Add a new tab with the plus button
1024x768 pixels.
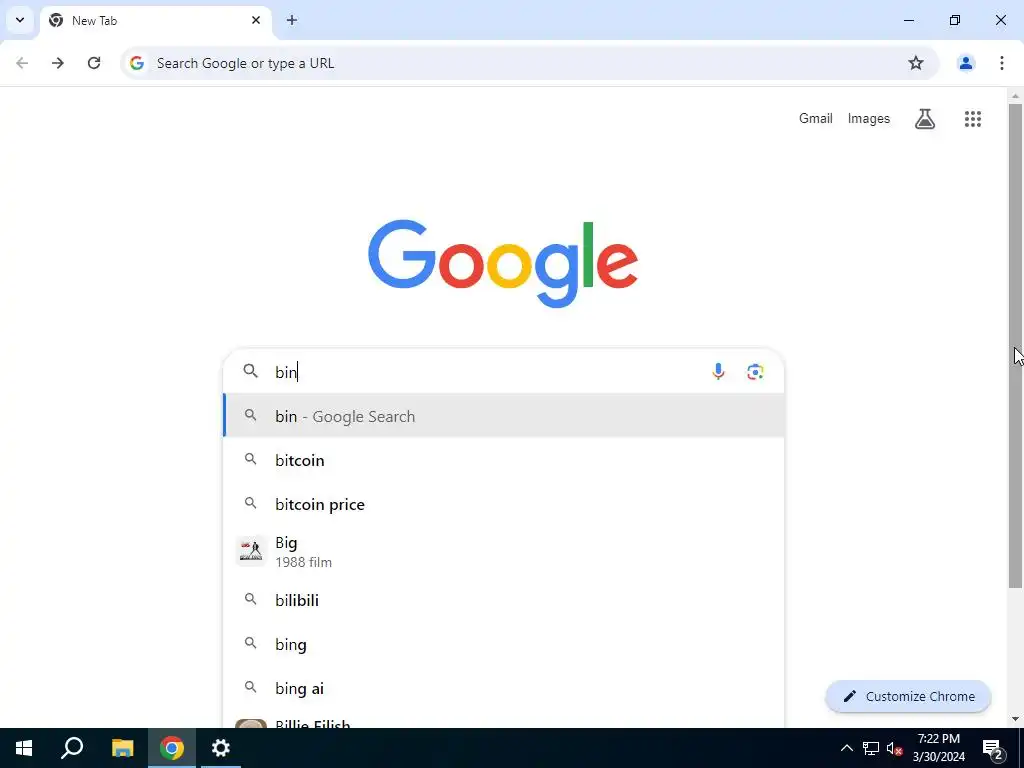pyautogui.click(x=292, y=20)
